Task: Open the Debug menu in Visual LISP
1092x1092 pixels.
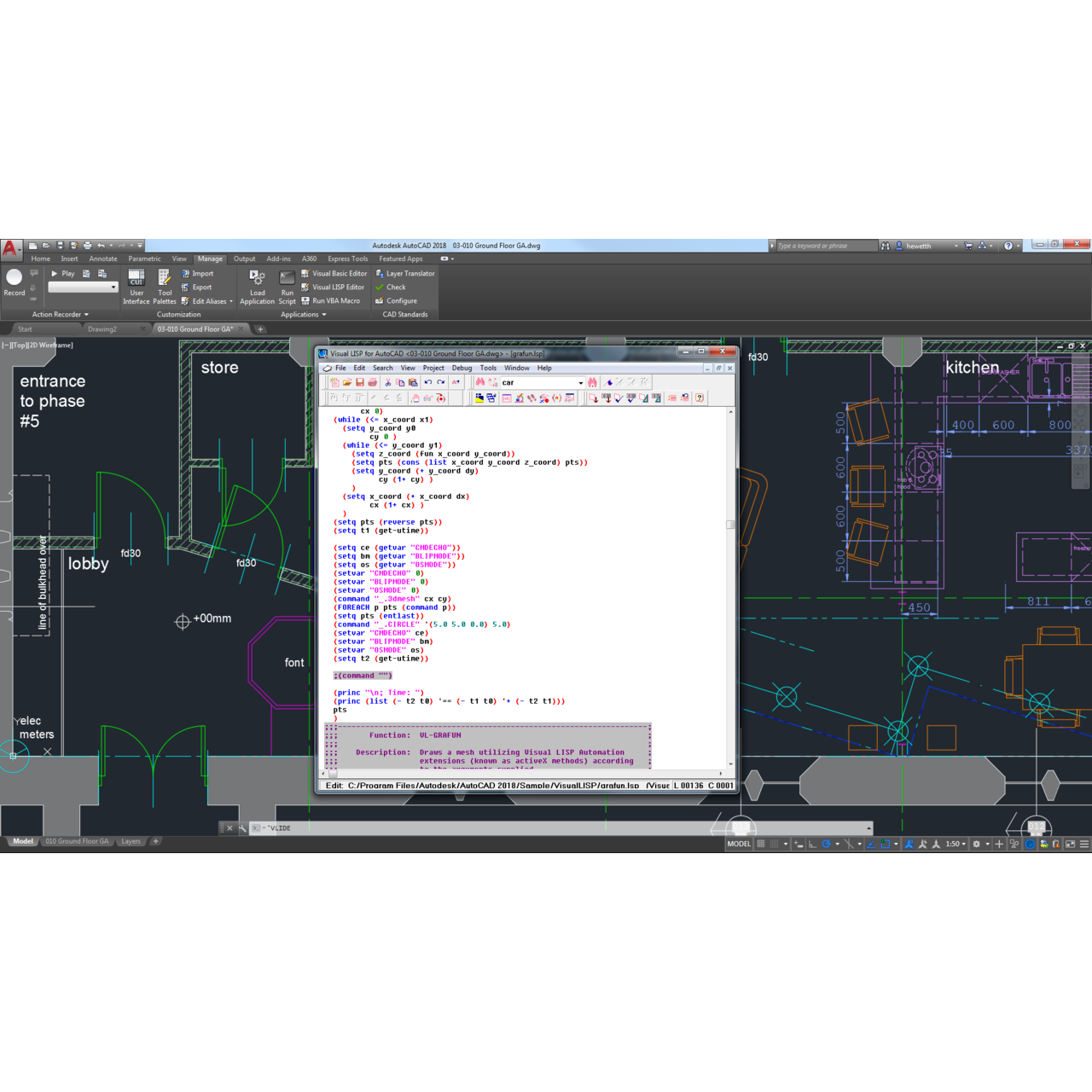Action: [462, 368]
